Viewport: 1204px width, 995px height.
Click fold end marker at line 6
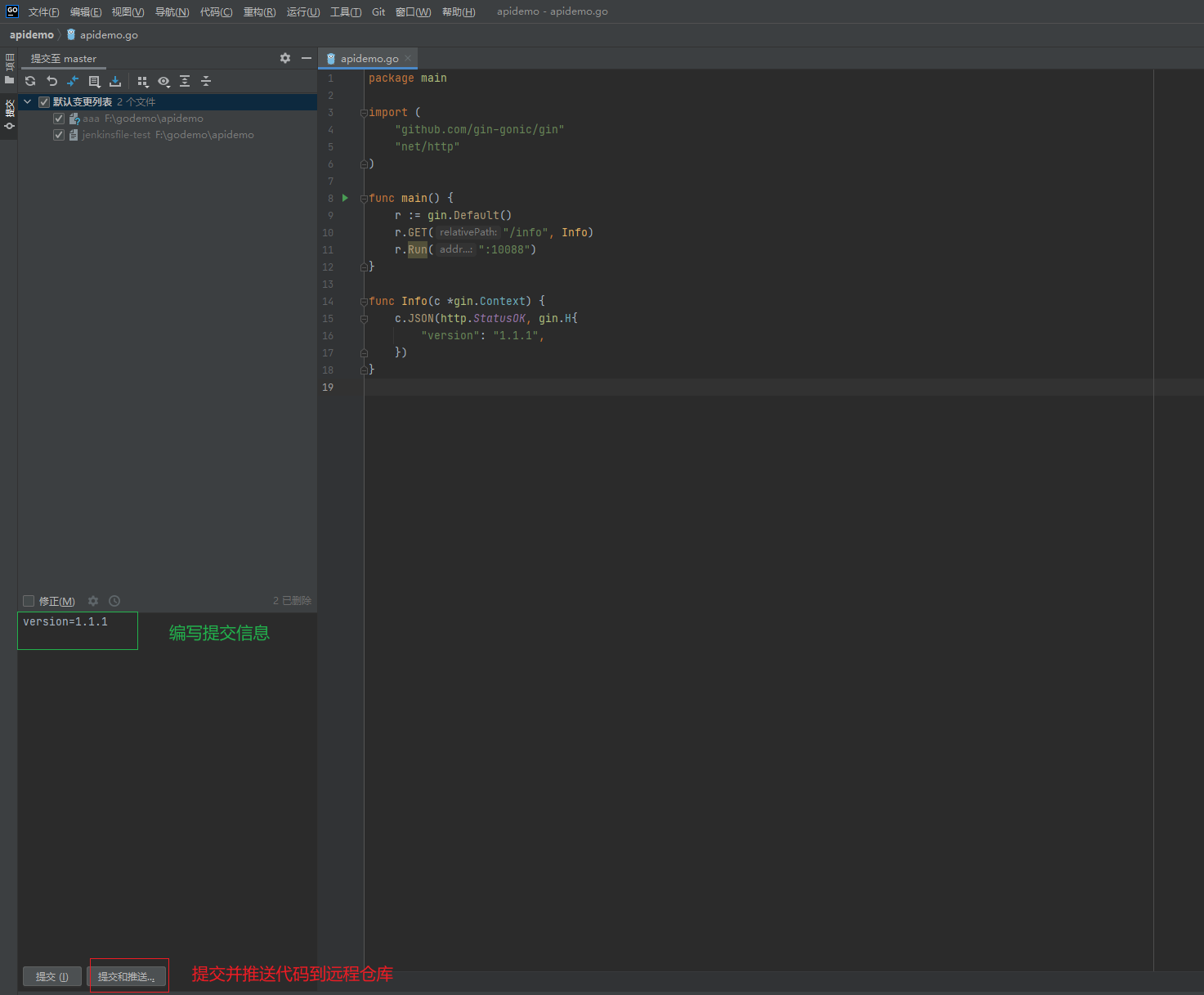(x=364, y=164)
